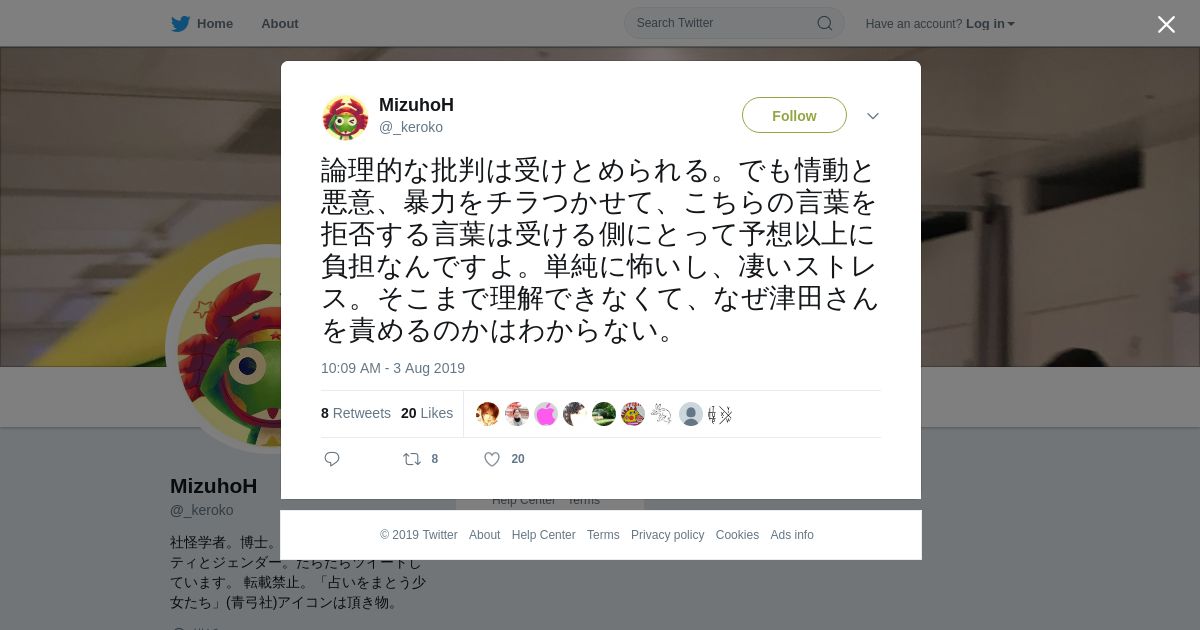Click the gray default-profile liker avatar
This screenshot has height=630, width=1200.
click(691, 414)
